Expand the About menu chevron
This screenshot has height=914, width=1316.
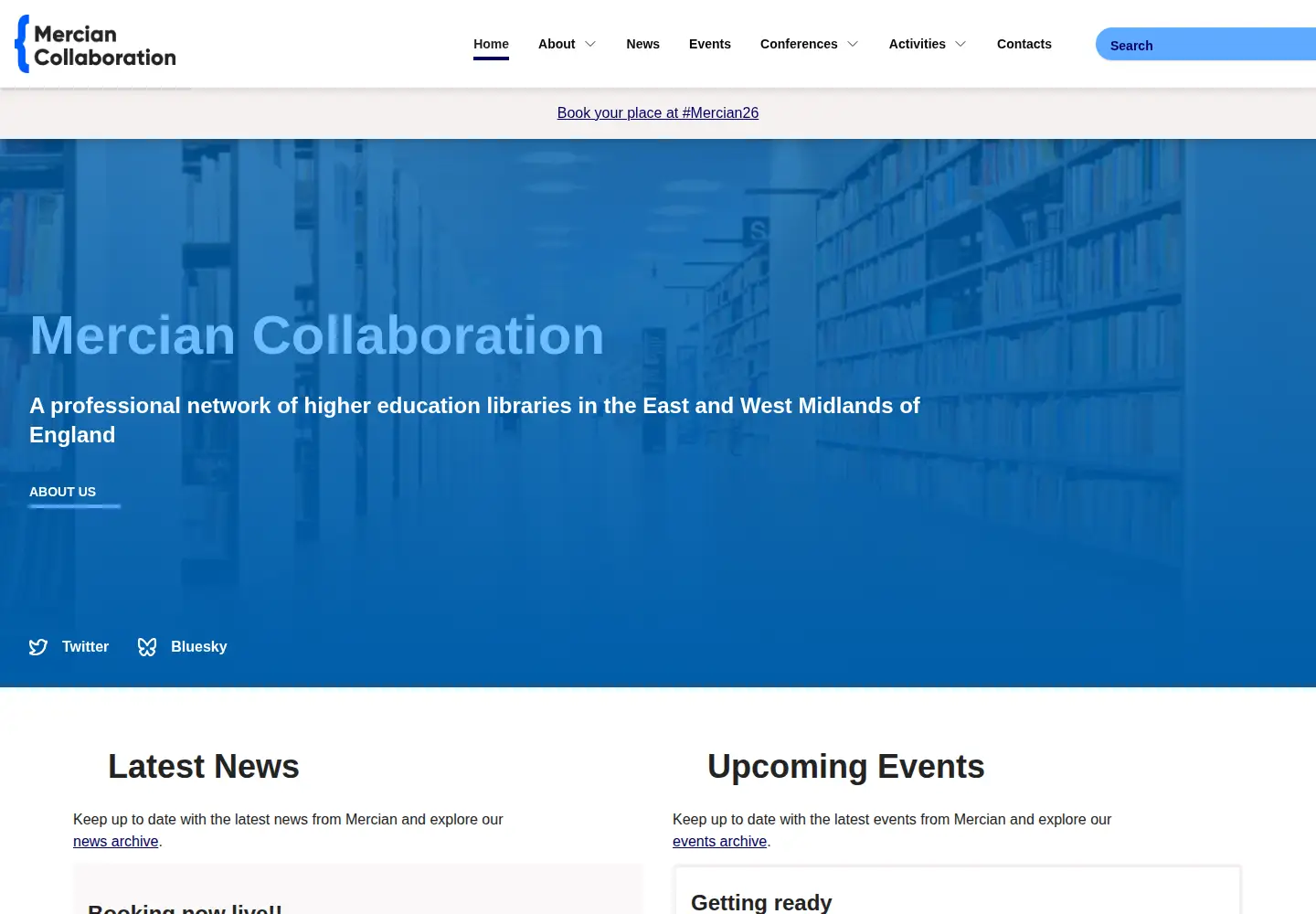pyautogui.click(x=590, y=44)
